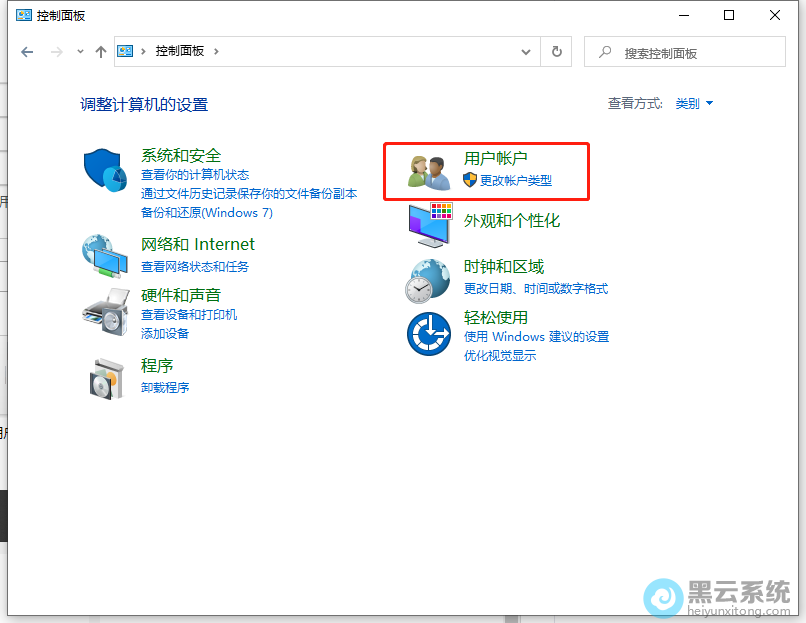Screen dimensions: 806x623
Task: Click the System and Security shield icon
Action: tap(105, 173)
